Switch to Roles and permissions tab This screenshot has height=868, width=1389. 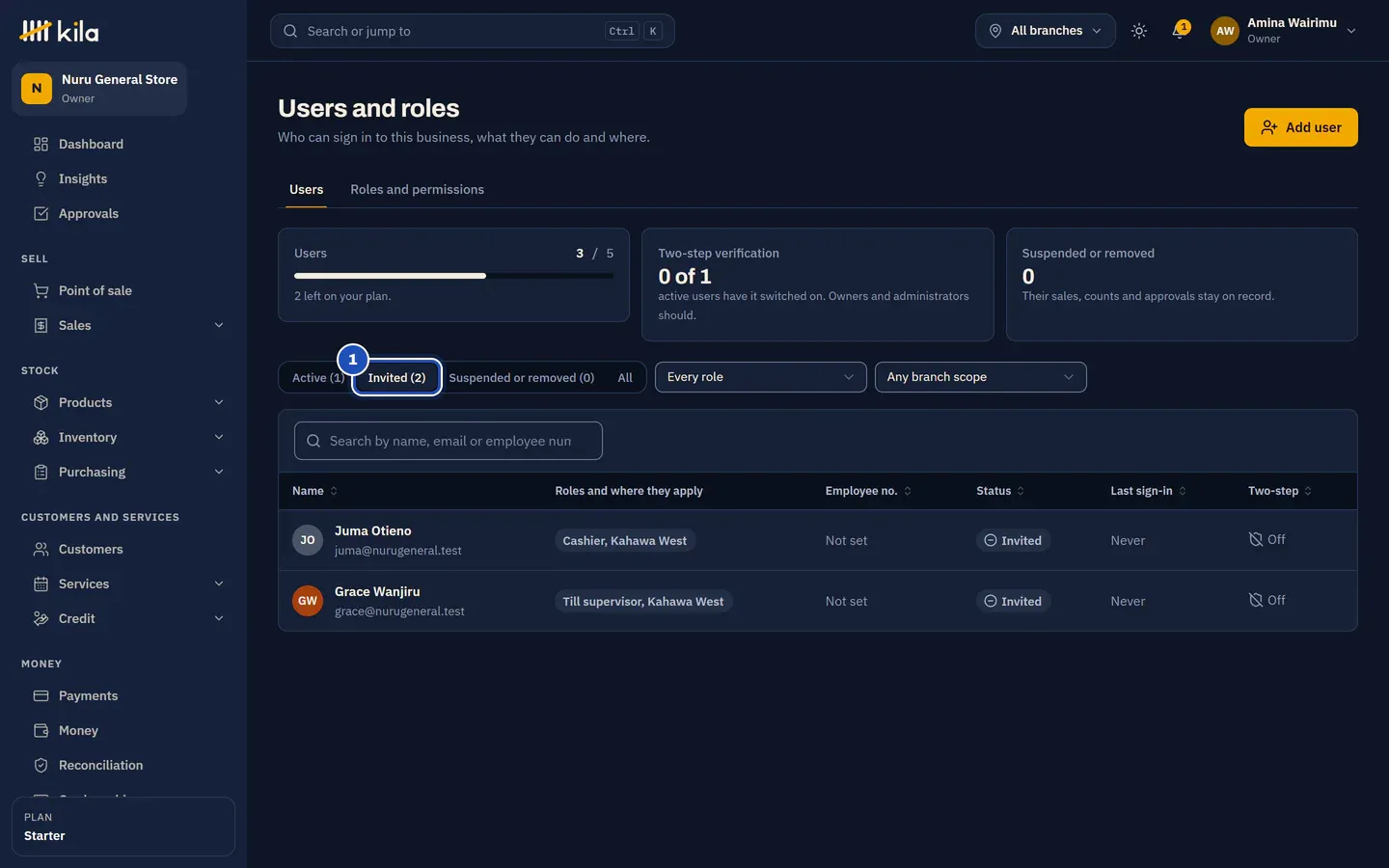tap(417, 190)
